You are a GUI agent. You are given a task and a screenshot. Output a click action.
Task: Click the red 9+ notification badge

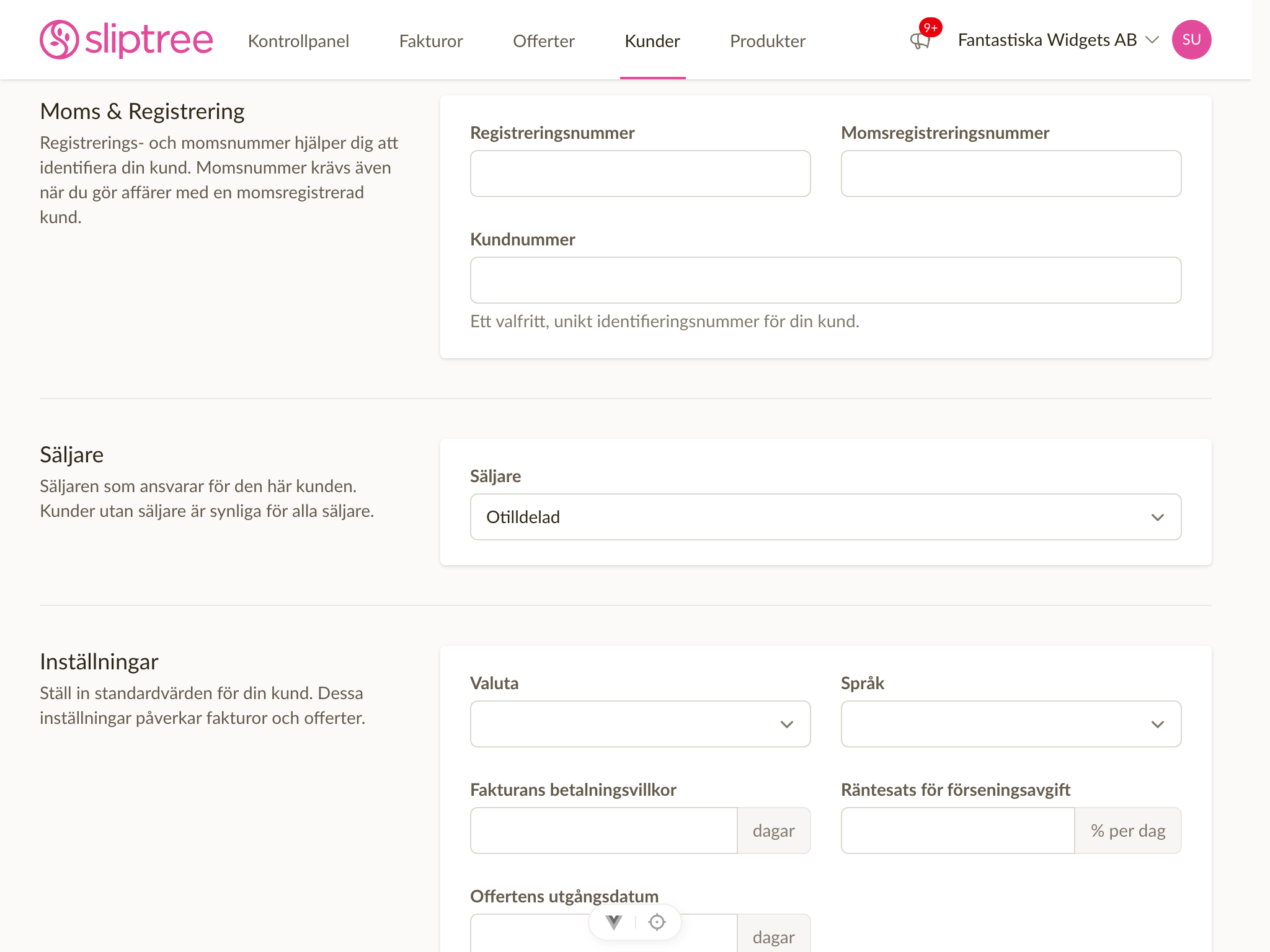tap(930, 27)
